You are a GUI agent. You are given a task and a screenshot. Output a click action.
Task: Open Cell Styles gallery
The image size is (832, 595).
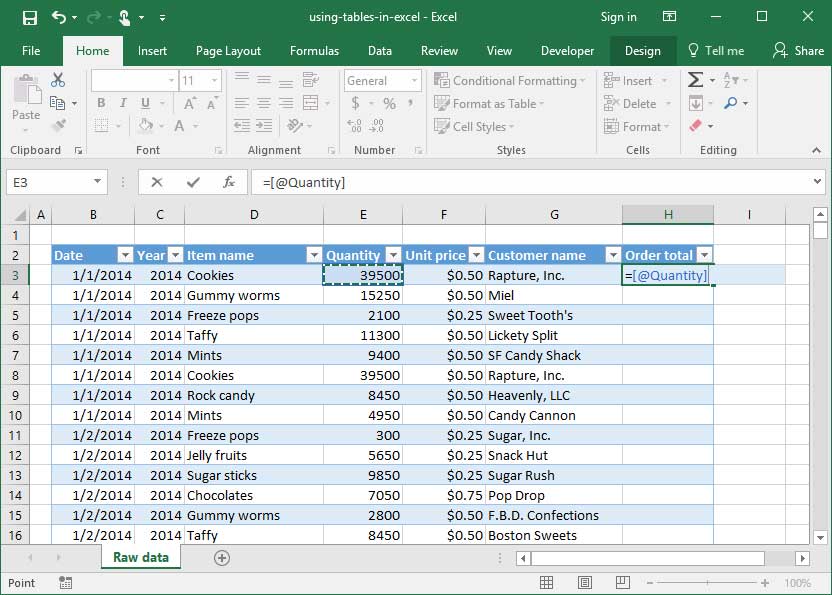click(x=474, y=126)
